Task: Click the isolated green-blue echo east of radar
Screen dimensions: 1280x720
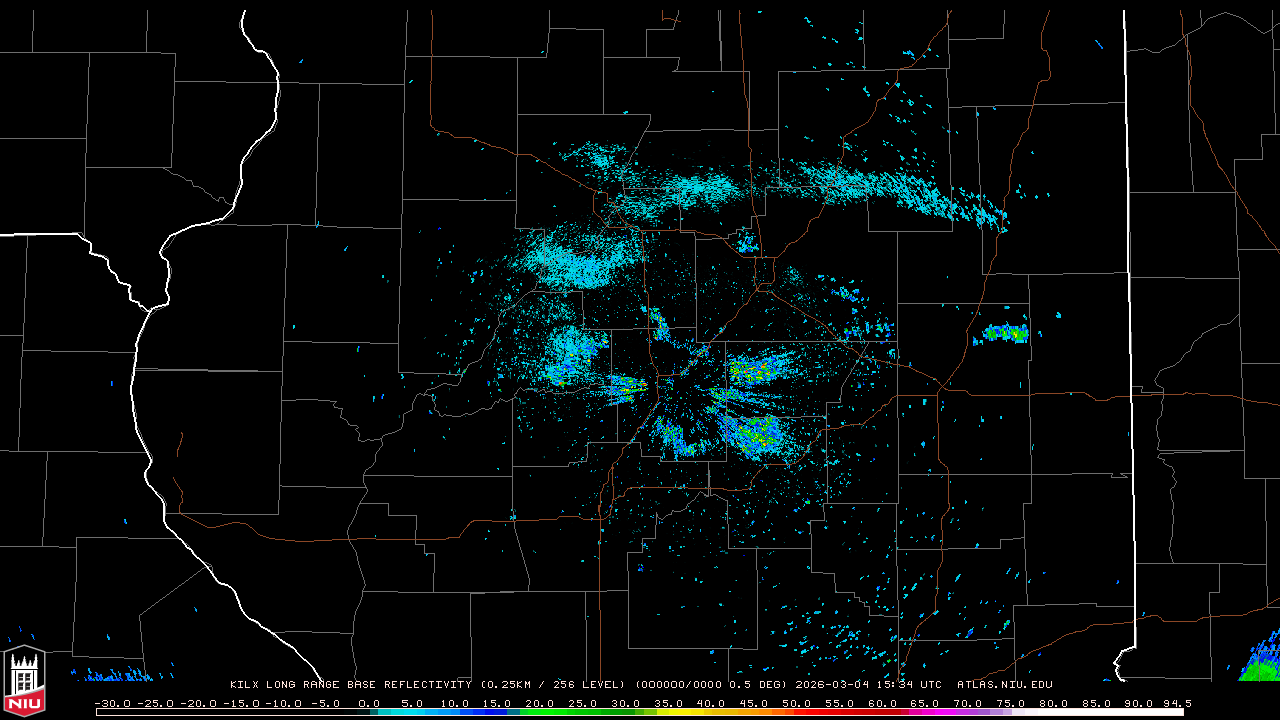Action: click(1005, 334)
